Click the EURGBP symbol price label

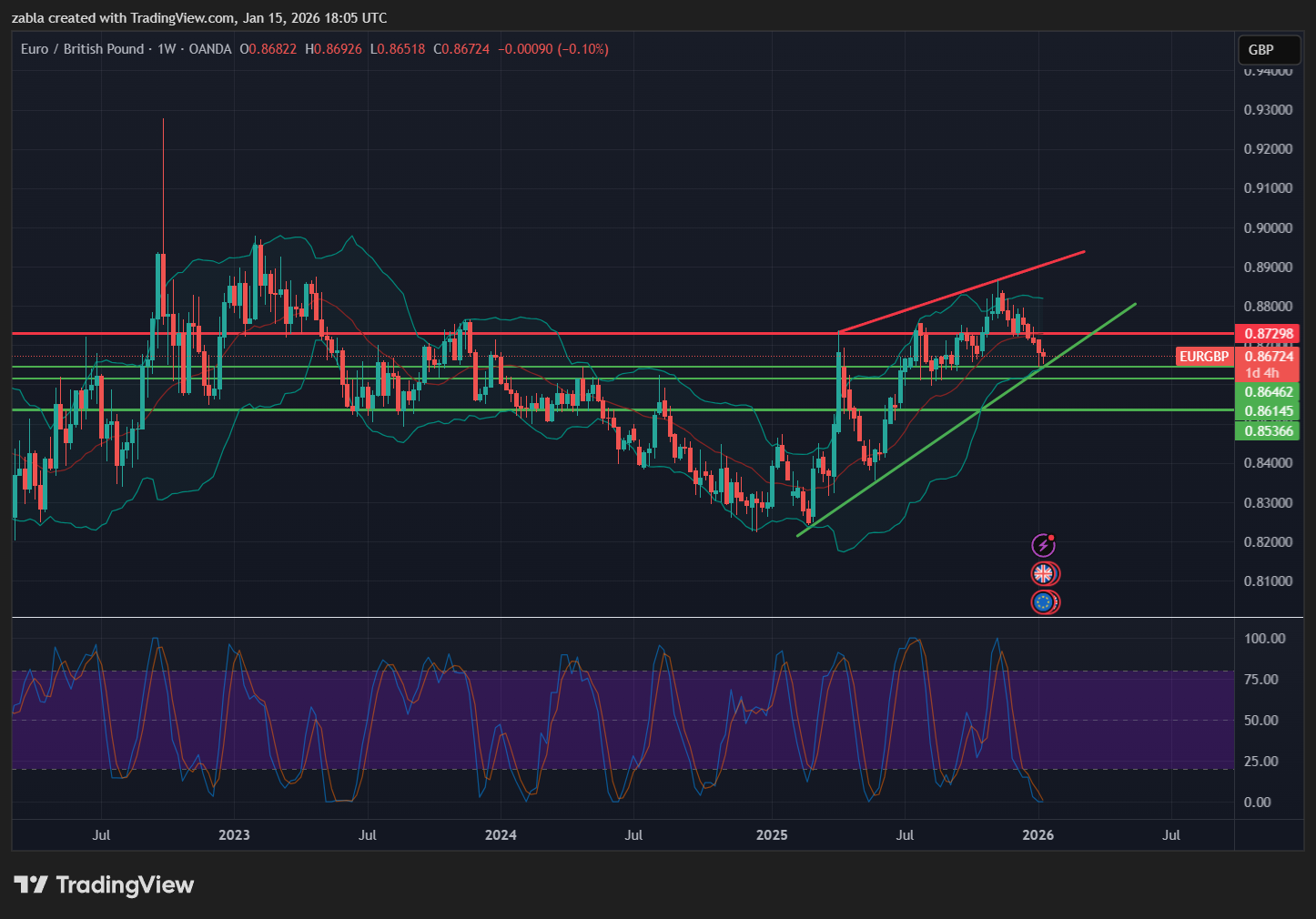click(1203, 357)
